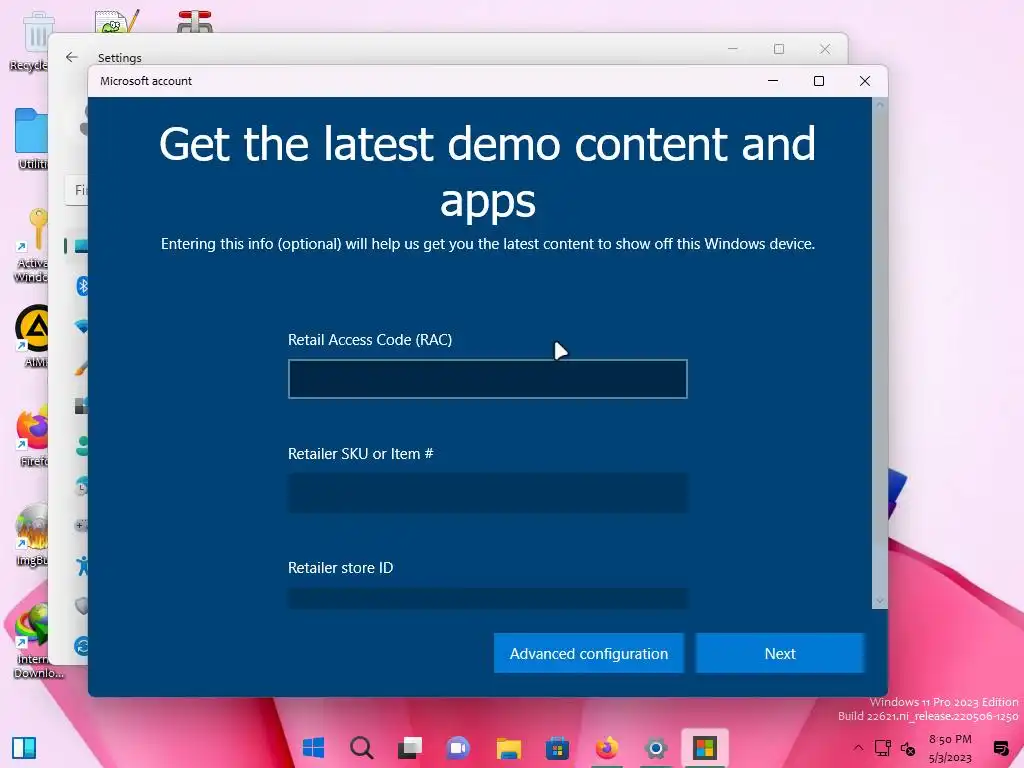Viewport: 1024px width, 768px height.
Task: Select Windows Update icon in Settings sidebar
Action: pos(82,647)
